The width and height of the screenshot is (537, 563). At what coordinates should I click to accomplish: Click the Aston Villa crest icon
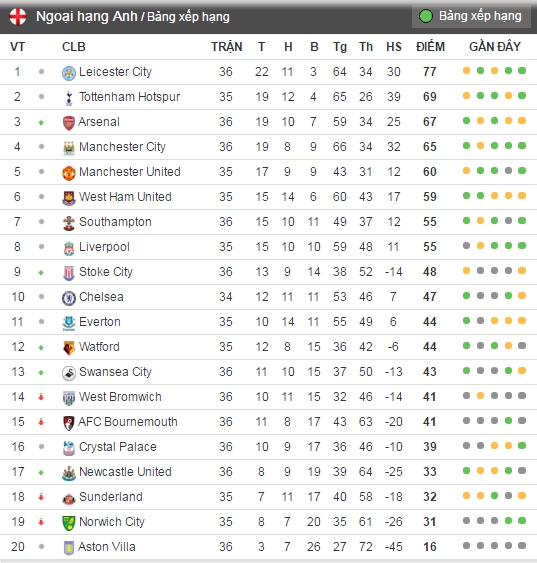pos(69,548)
